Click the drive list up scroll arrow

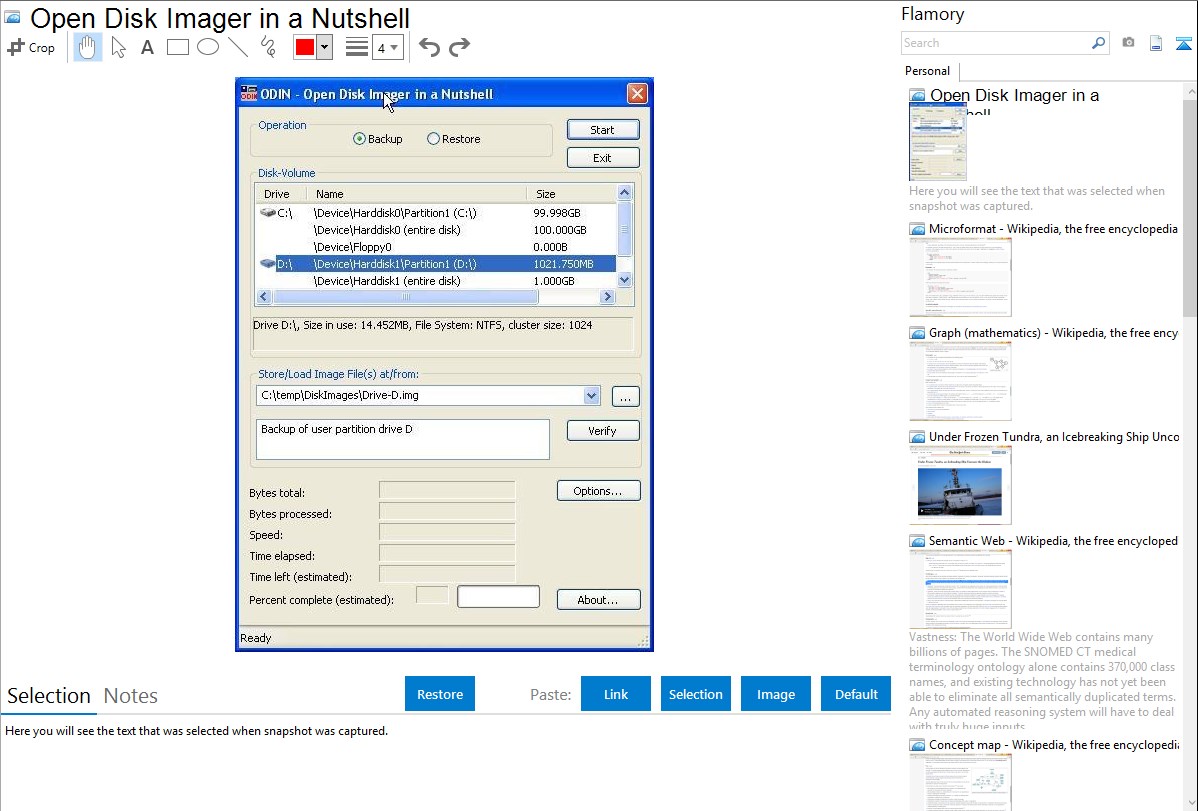tap(624, 193)
